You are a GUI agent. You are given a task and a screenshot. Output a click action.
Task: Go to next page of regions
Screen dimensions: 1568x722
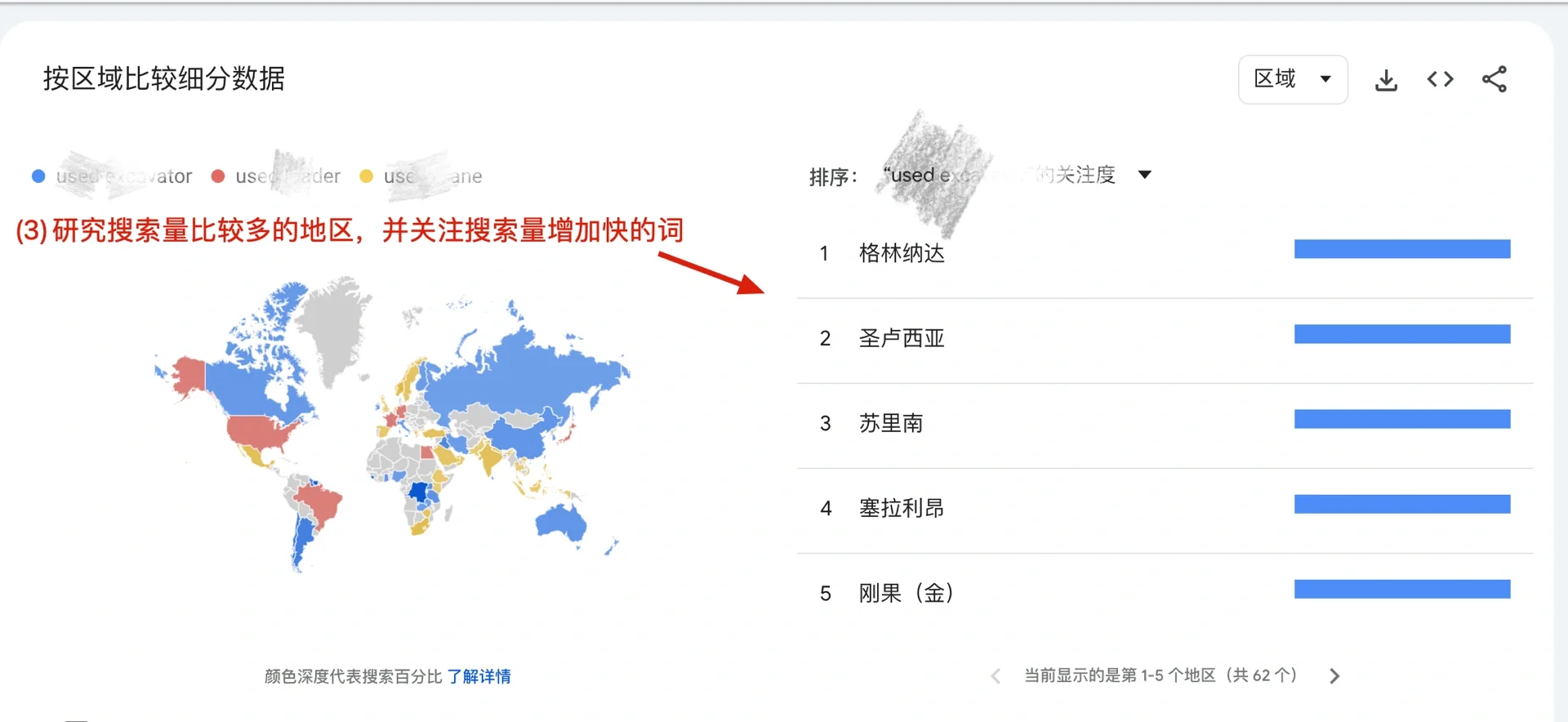click(x=1334, y=676)
